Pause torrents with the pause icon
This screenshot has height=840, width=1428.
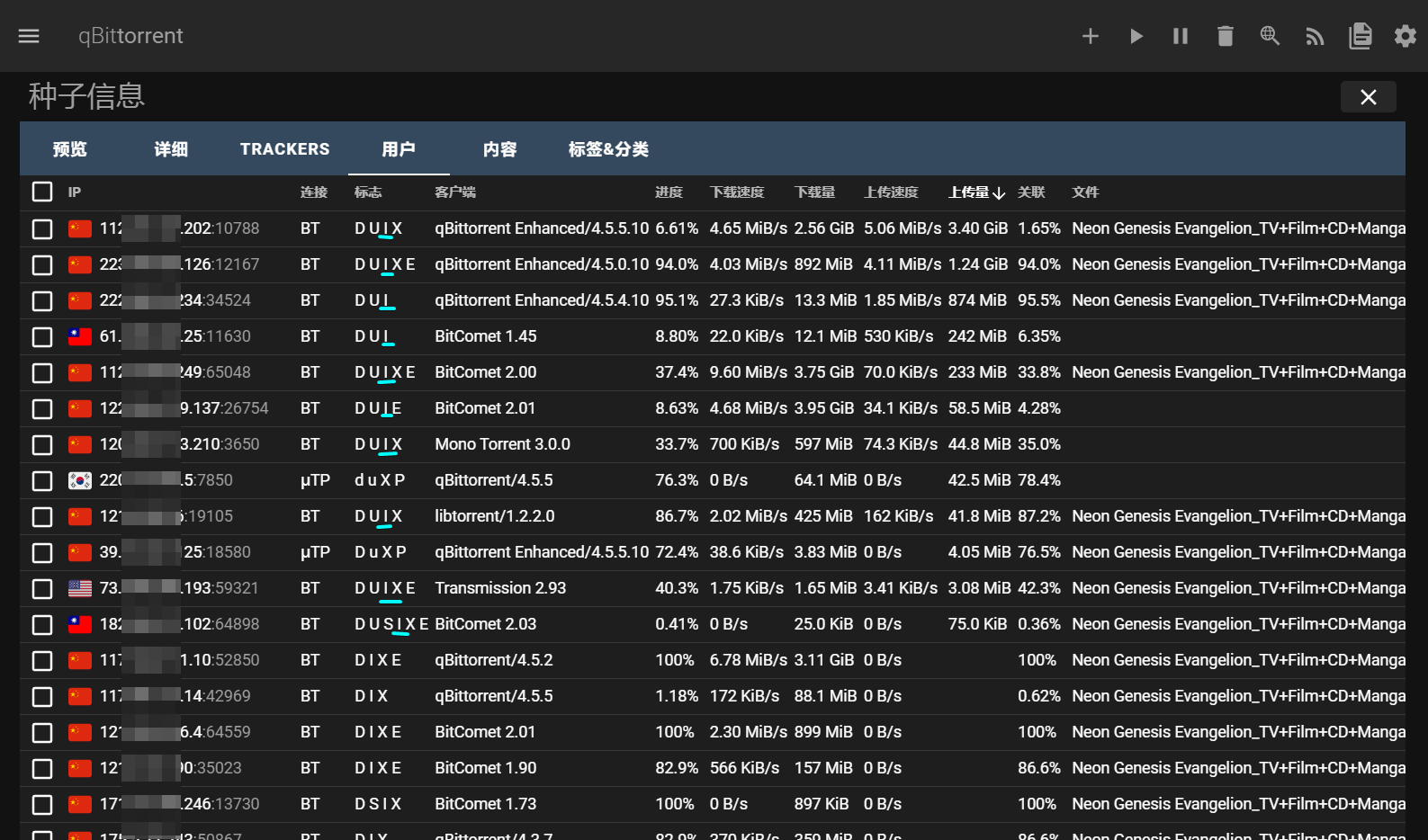pos(1181,36)
